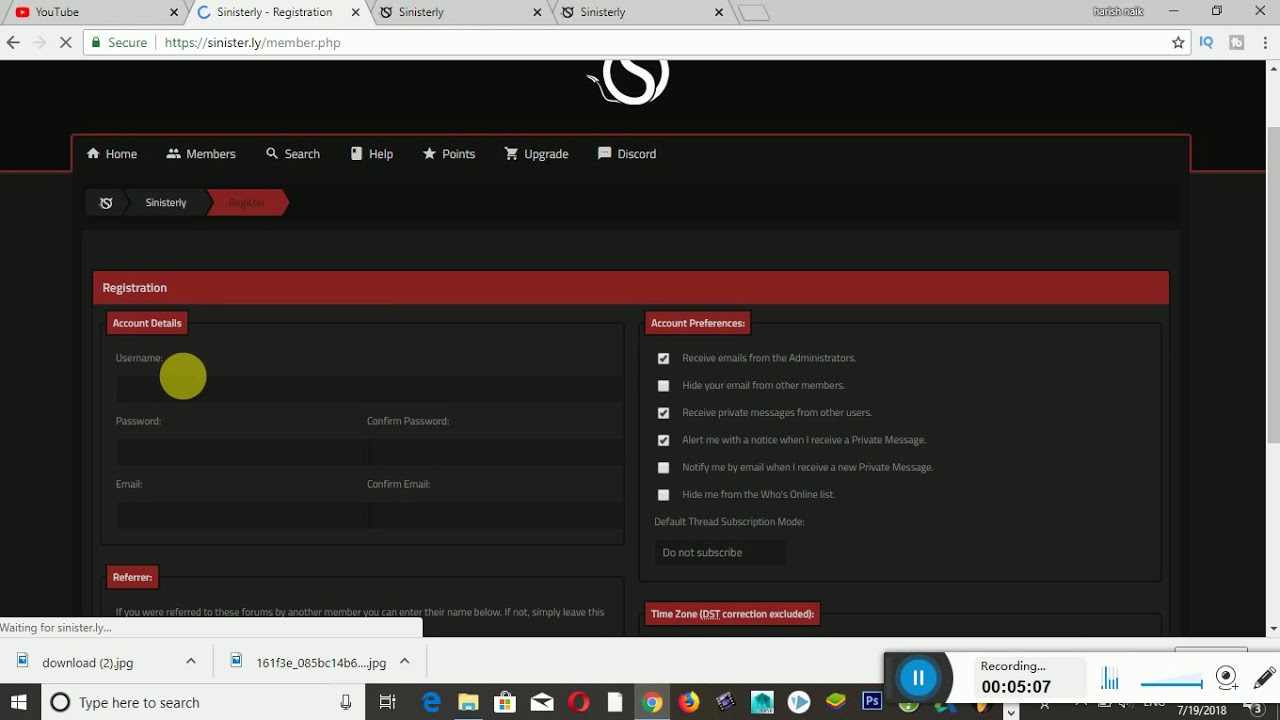The width and height of the screenshot is (1280, 720).
Task: Open the download (2).jpg file
Action: click(88, 662)
